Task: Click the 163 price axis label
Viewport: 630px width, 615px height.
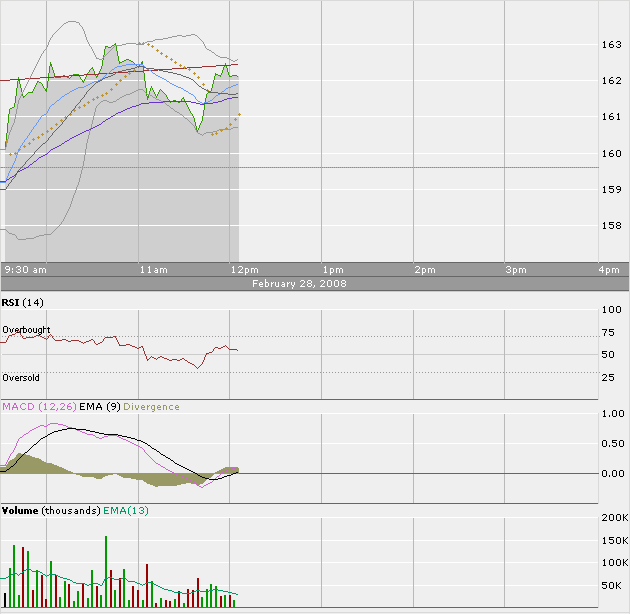Action: tap(611, 45)
